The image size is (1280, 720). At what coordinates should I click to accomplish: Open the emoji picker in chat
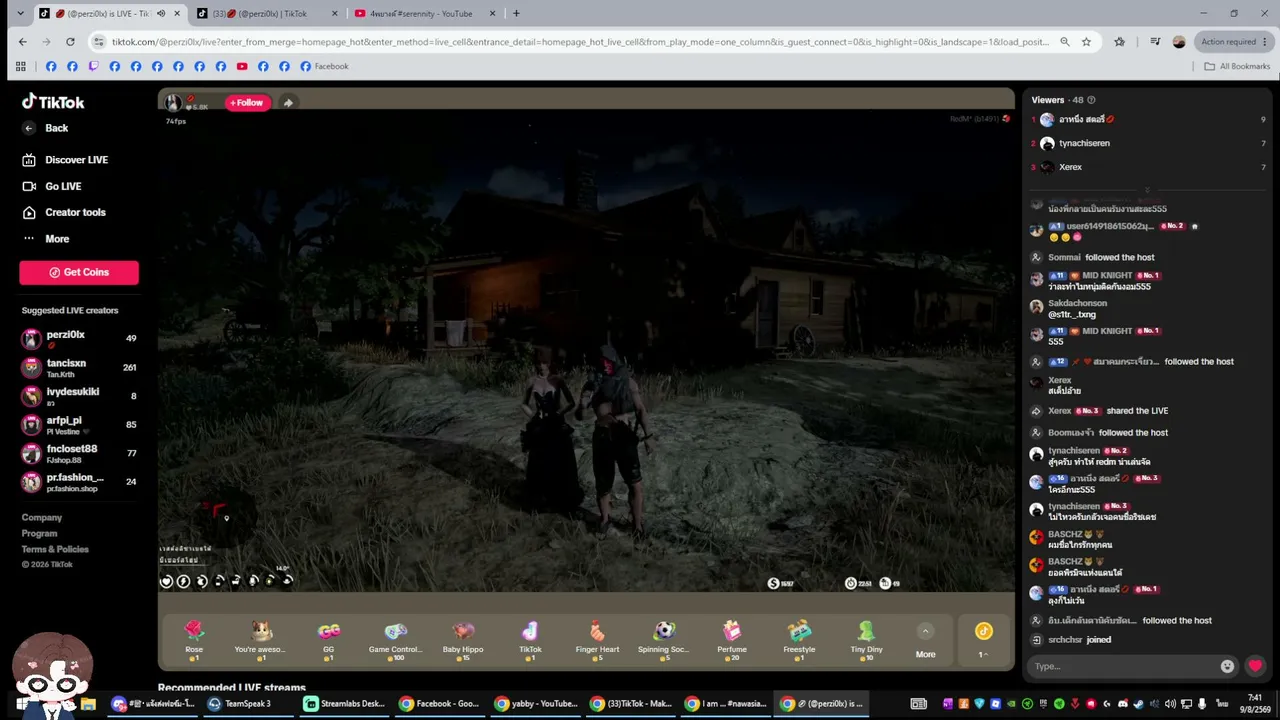tap(1227, 666)
